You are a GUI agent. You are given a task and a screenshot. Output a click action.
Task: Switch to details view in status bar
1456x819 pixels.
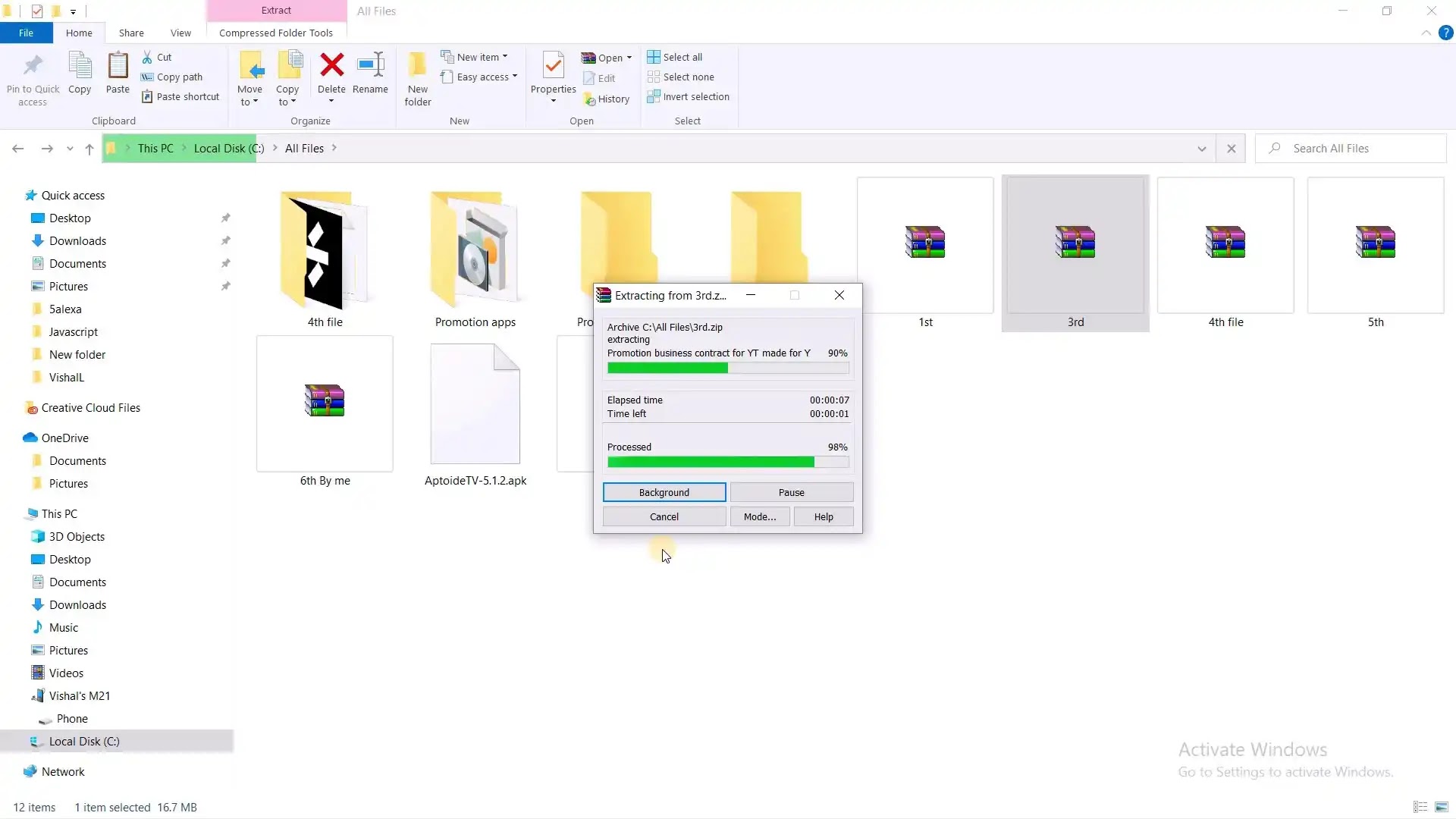coord(1420,807)
